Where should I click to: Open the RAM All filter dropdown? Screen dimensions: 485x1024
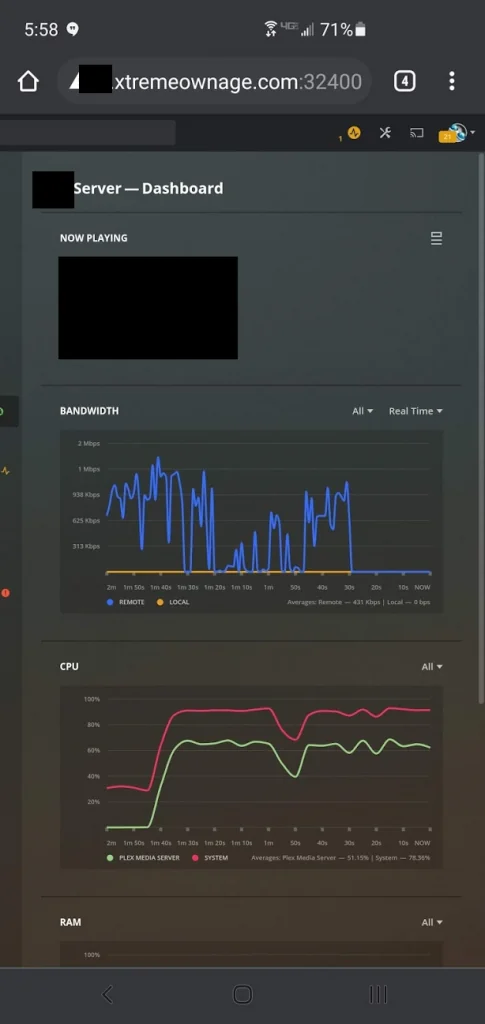click(432, 922)
